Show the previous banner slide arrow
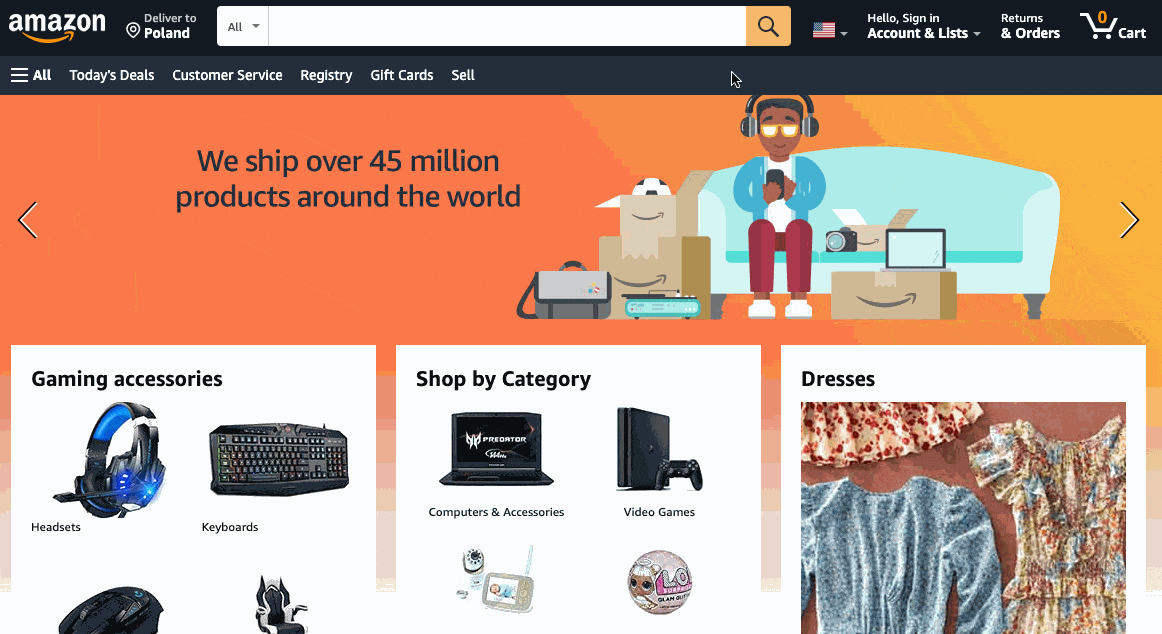1162x634 pixels. (x=28, y=220)
